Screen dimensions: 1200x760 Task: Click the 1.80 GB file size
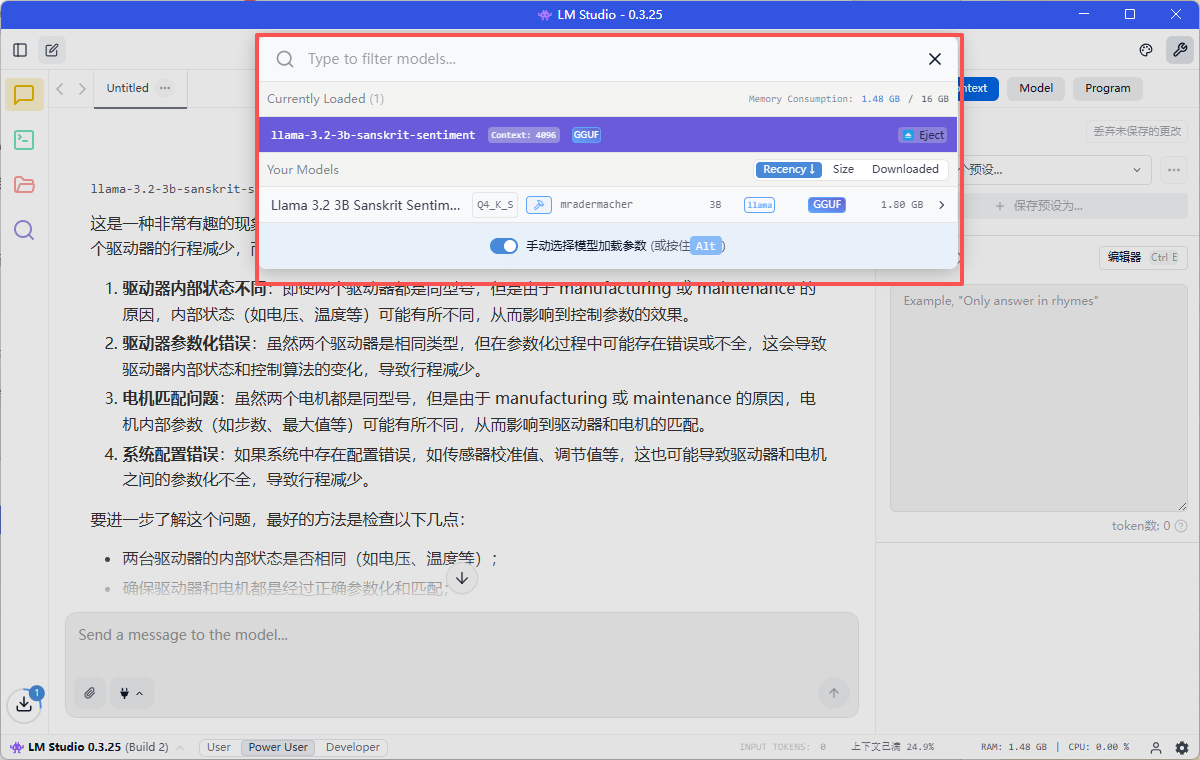pos(902,205)
